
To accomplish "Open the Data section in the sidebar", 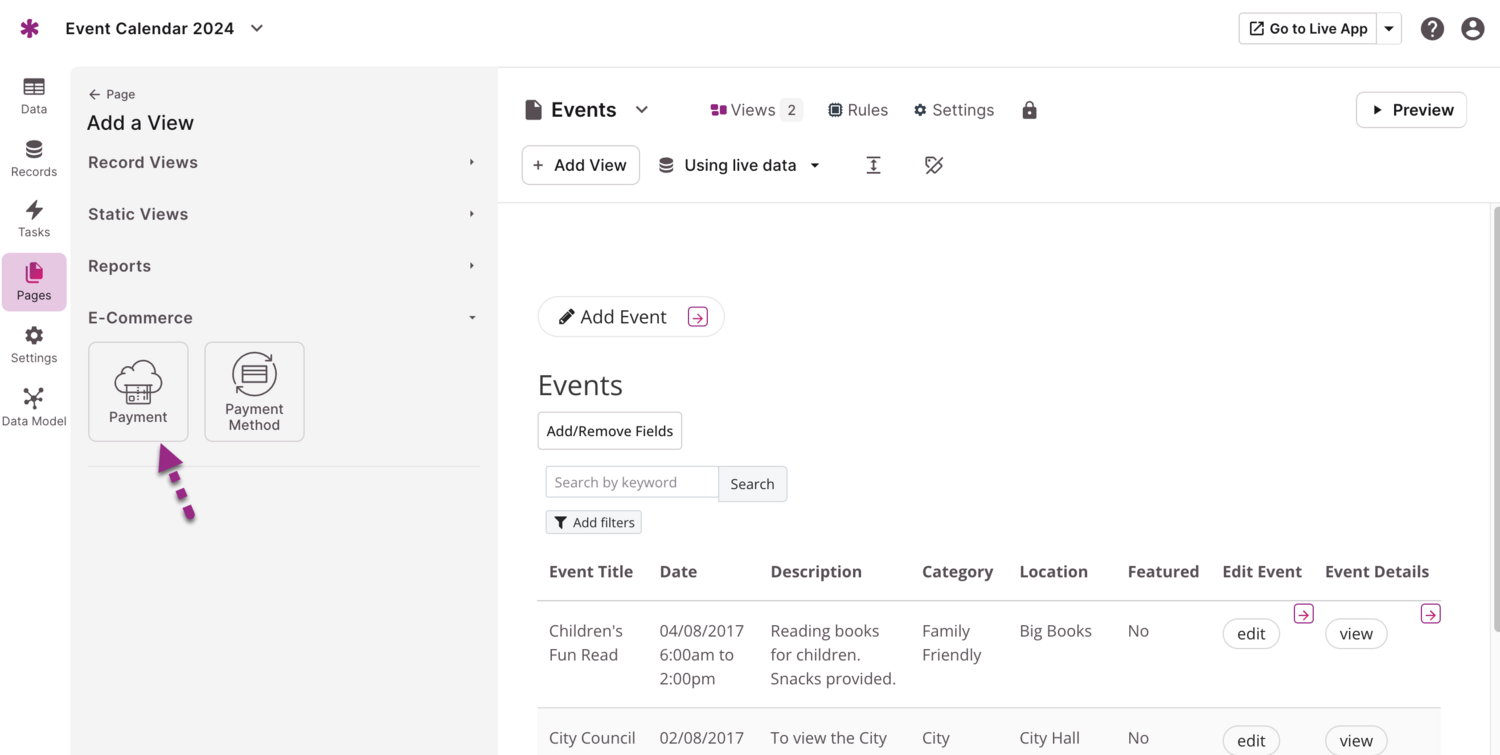I will click(33, 95).
